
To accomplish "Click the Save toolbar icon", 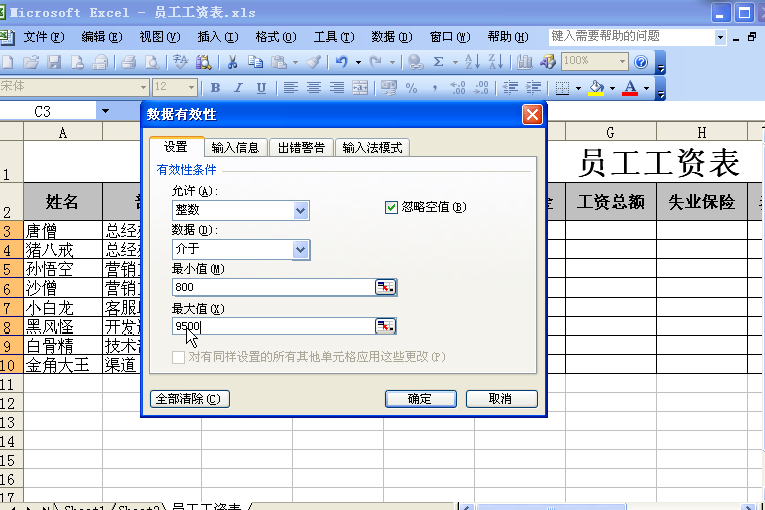I will click(x=54, y=62).
